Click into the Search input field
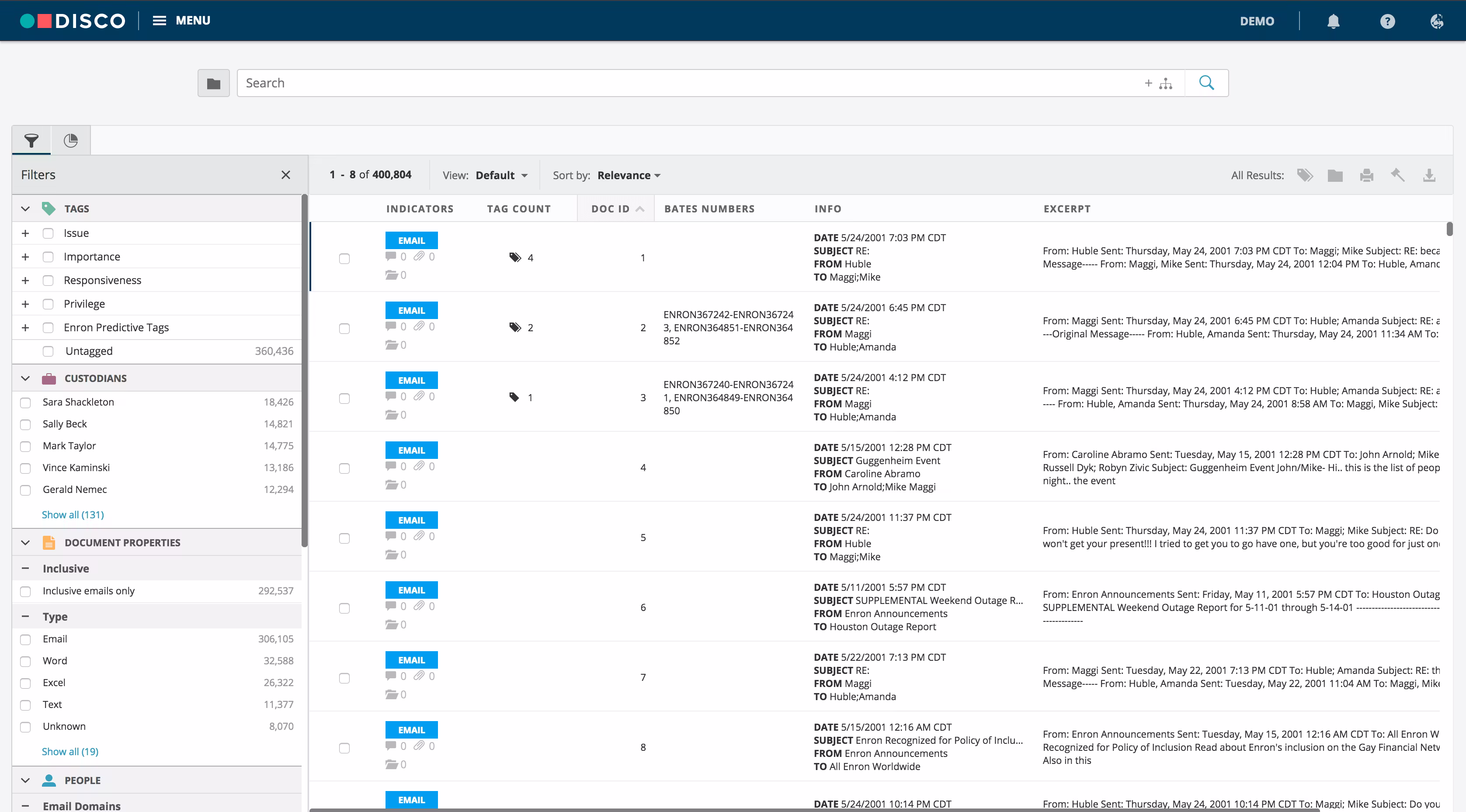This screenshot has height=812, width=1466. (x=683, y=83)
